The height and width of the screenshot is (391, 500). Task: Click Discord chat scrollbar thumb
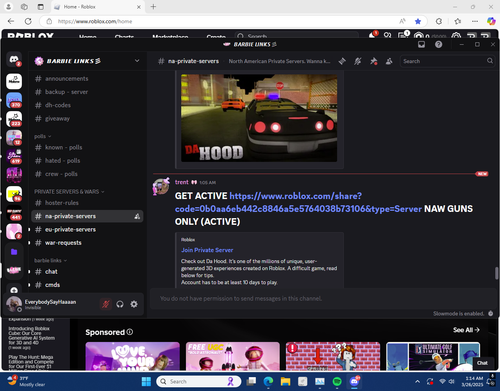click(x=496, y=273)
